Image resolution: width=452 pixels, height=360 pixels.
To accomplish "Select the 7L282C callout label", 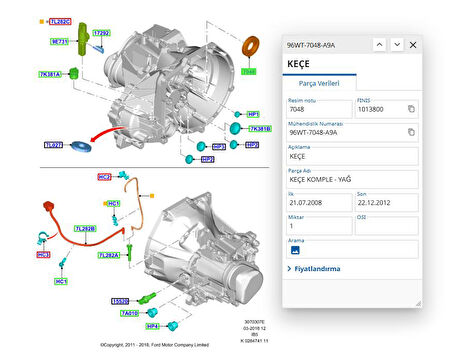I will pyautogui.click(x=60, y=22).
